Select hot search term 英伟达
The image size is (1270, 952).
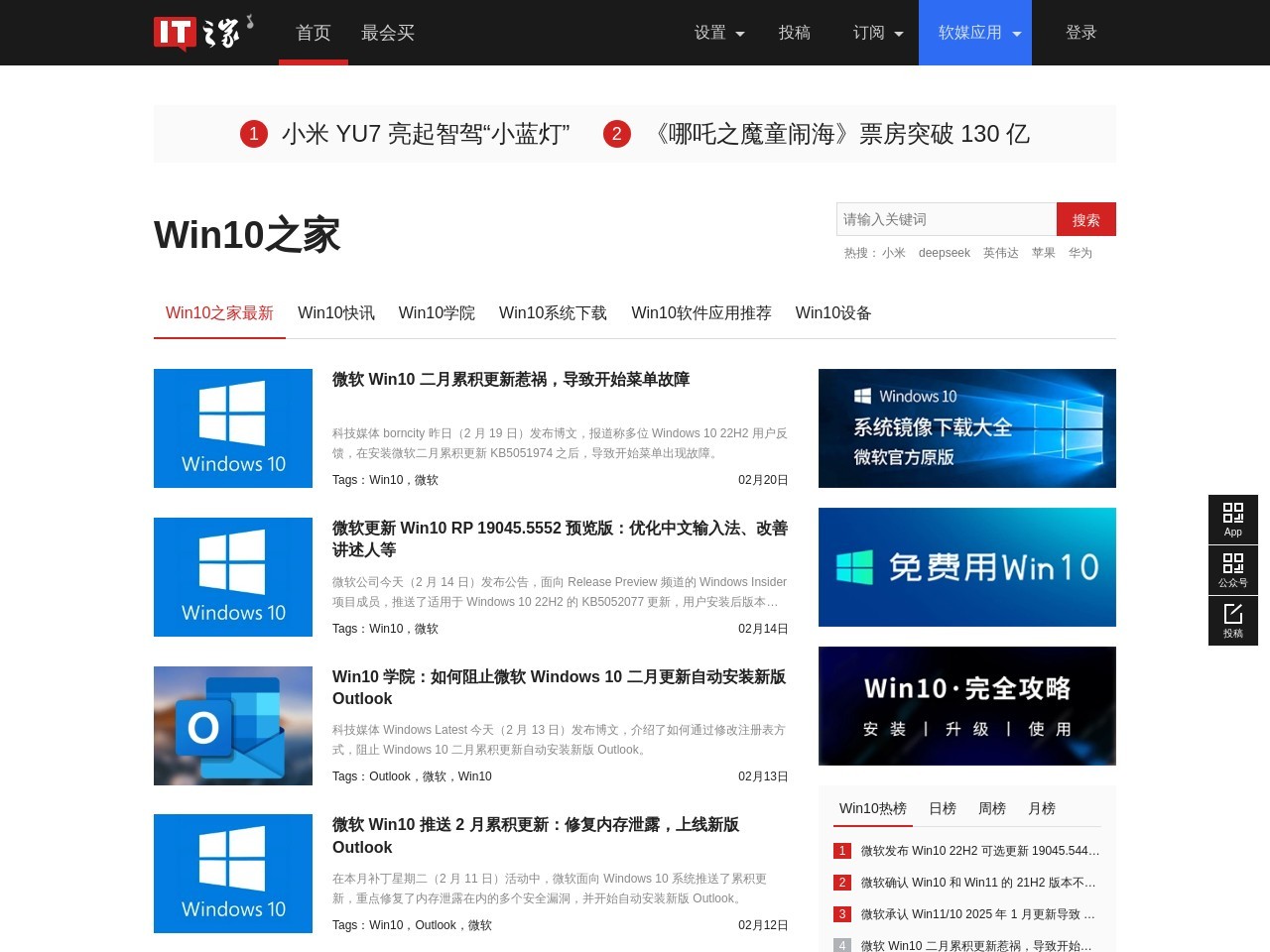(x=1001, y=253)
